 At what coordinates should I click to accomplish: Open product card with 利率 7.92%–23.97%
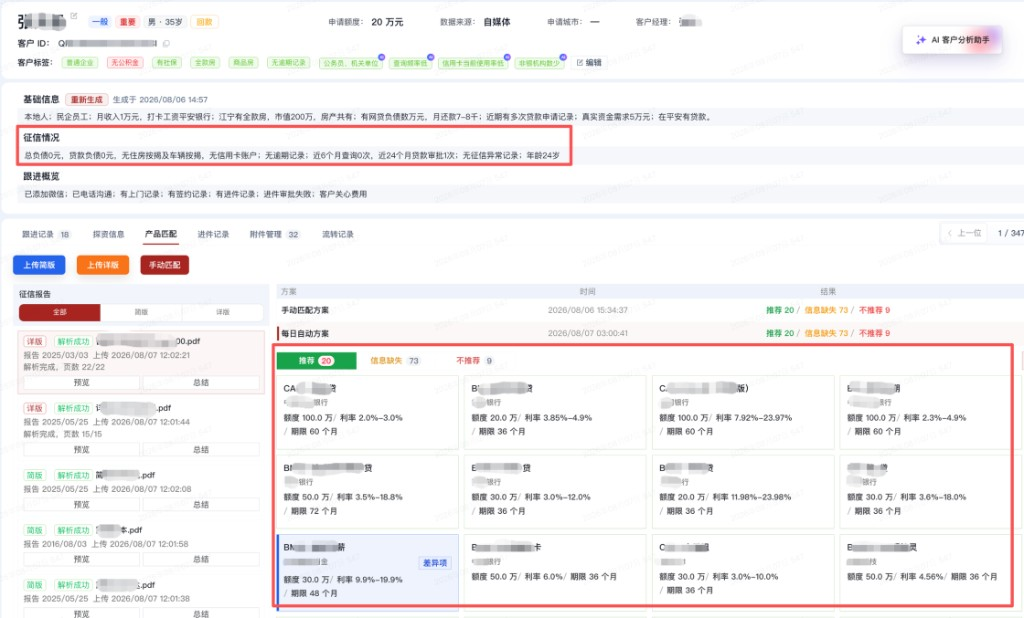point(743,412)
